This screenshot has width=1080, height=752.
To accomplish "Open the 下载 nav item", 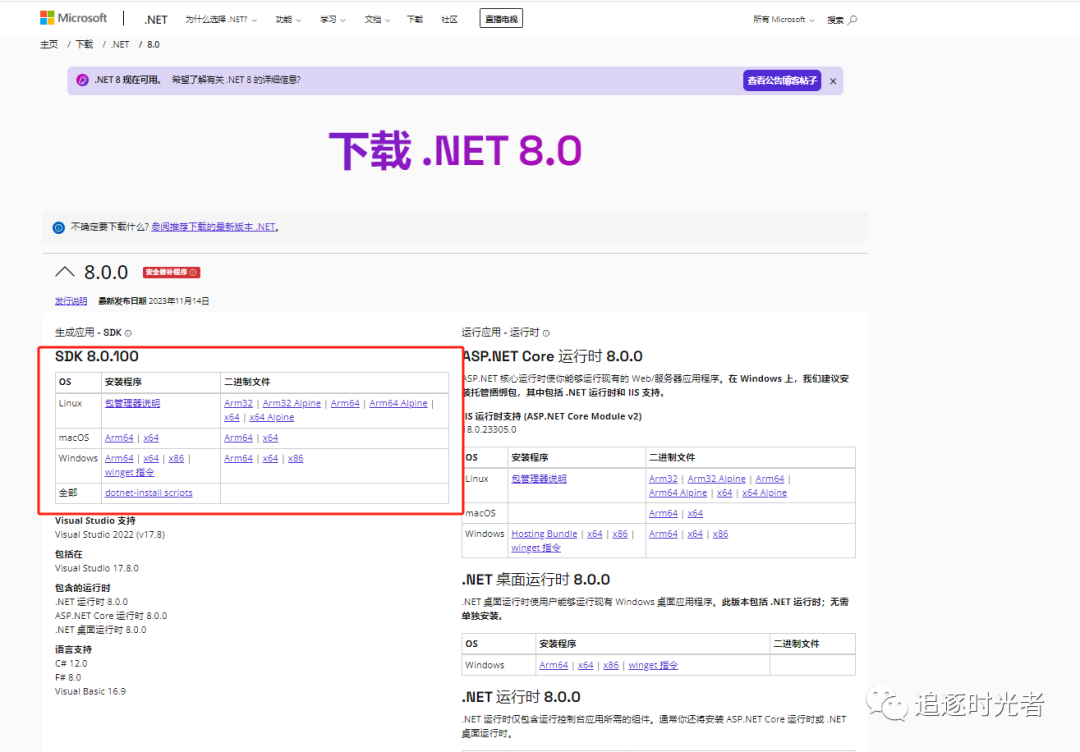I will pos(415,19).
